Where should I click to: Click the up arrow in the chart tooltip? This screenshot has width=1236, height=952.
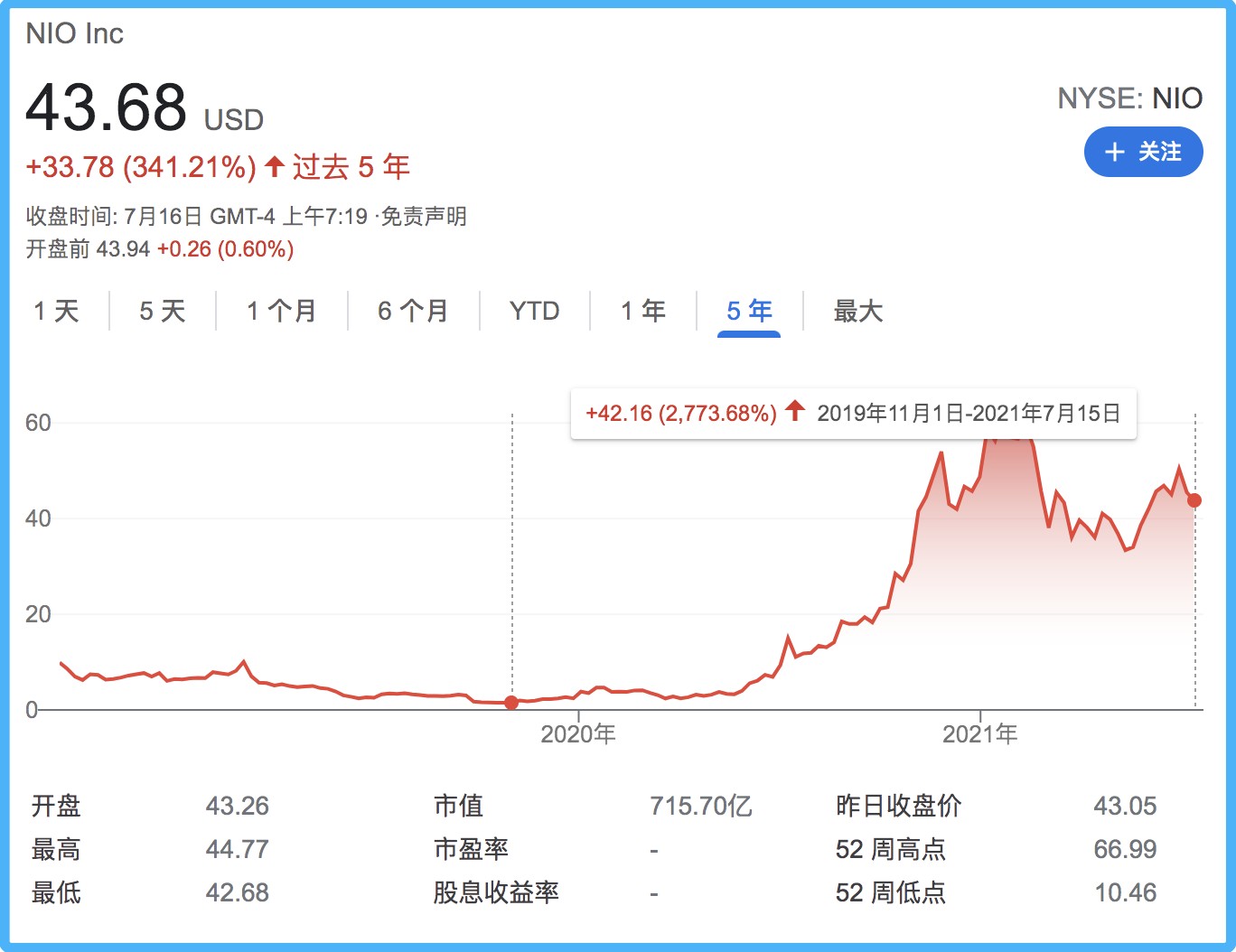click(795, 412)
